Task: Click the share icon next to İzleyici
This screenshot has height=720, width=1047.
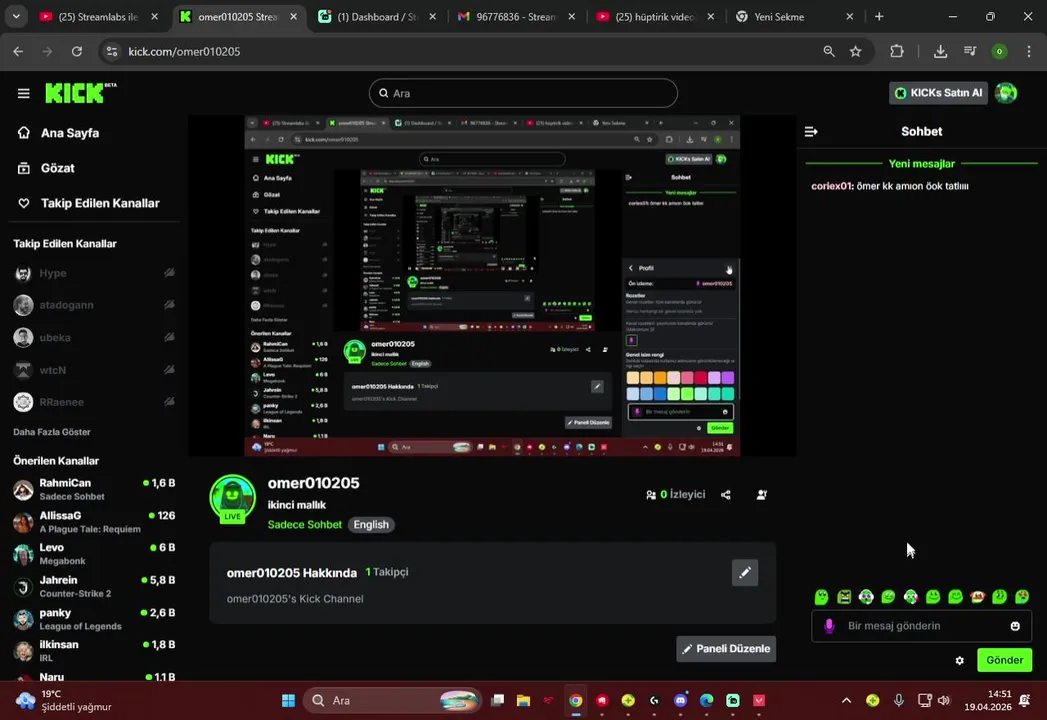Action: tap(726, 495)
